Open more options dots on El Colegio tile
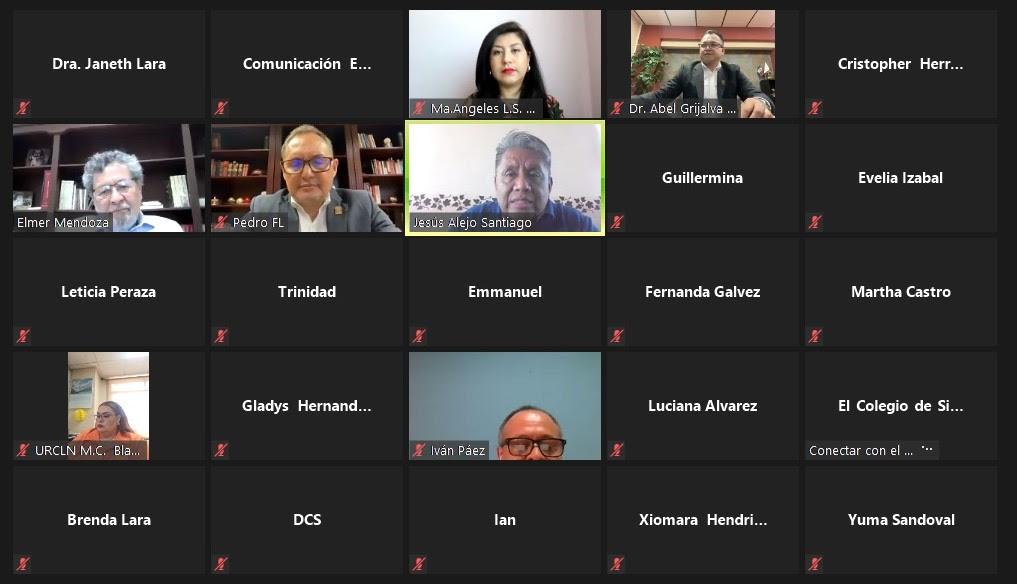The height and width of the screenshot is (584, 1017). pos(927,448)
